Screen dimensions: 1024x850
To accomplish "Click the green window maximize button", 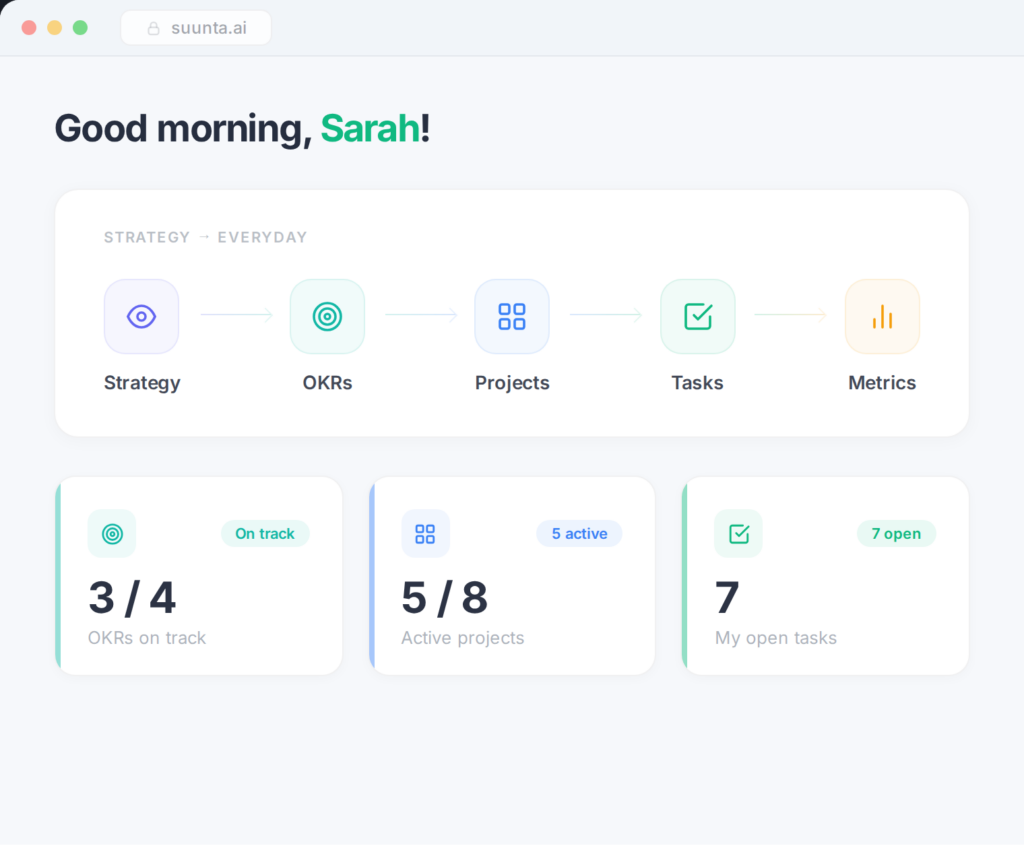I will point(80,28).
